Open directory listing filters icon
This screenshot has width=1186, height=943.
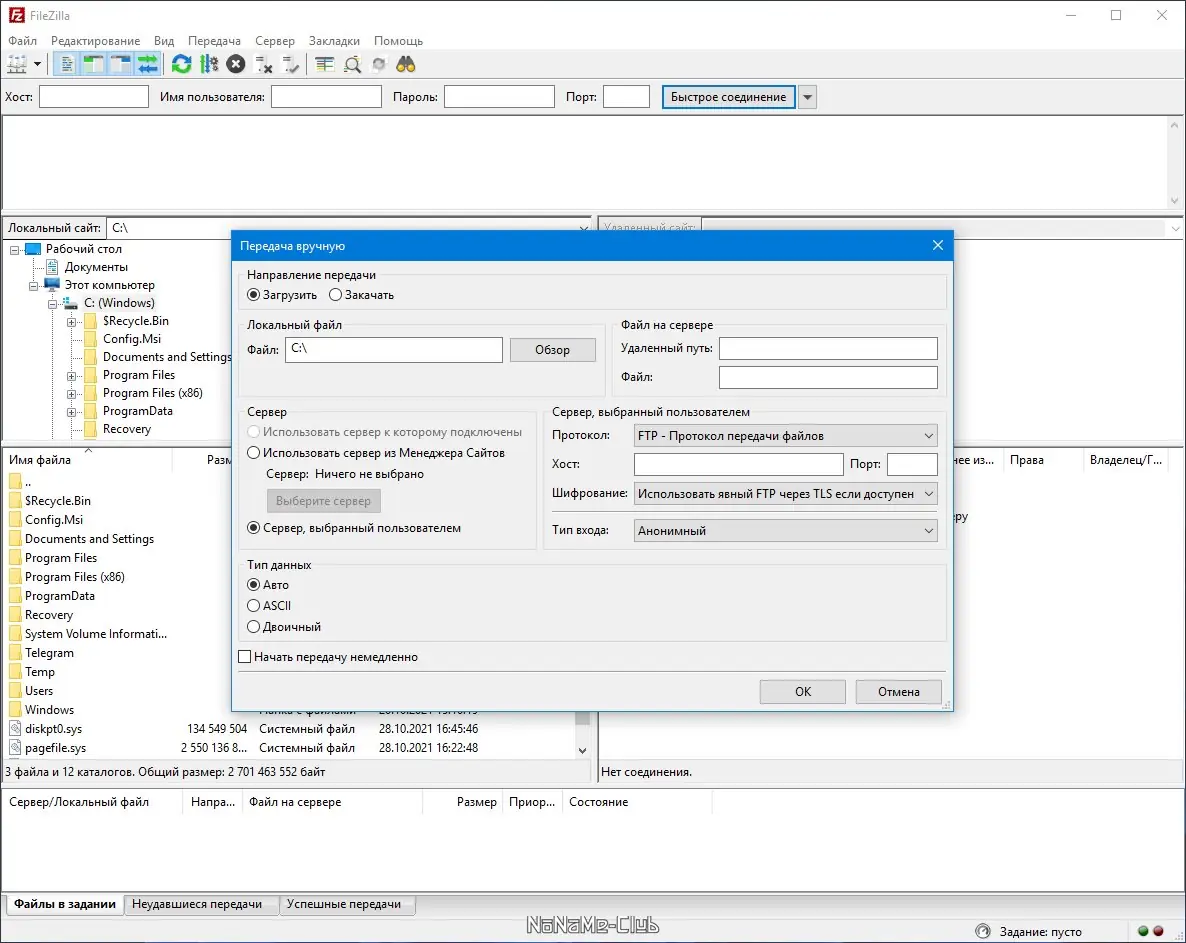[x=324, y=64]
